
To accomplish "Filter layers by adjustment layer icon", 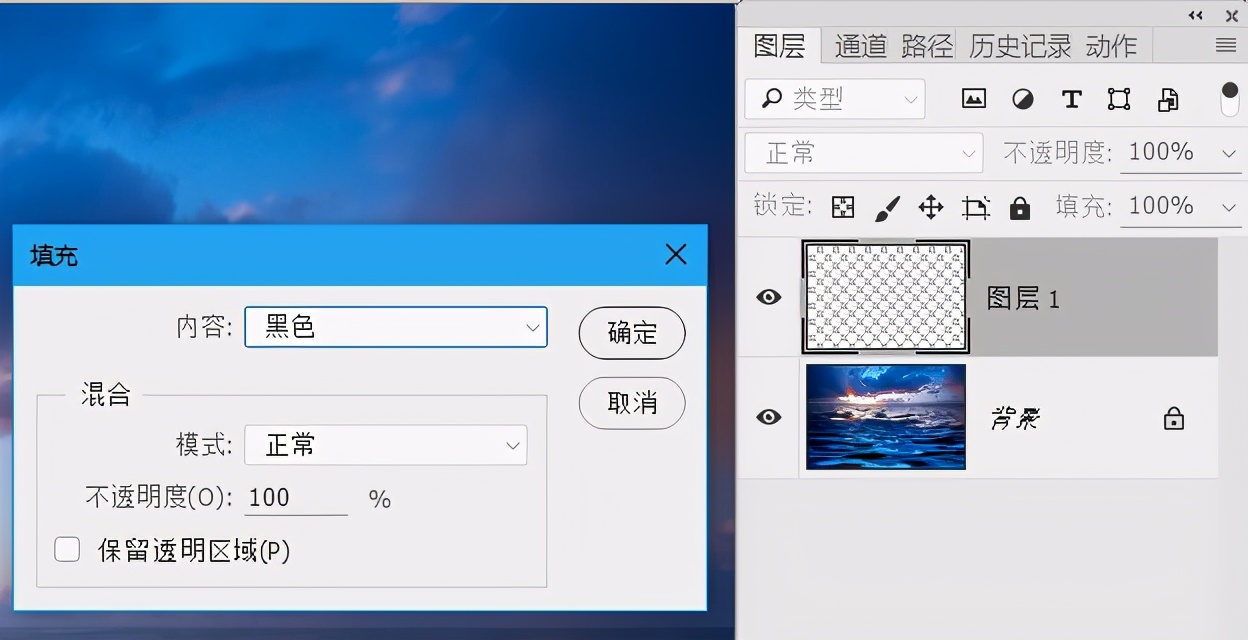I will (1023, 99).
